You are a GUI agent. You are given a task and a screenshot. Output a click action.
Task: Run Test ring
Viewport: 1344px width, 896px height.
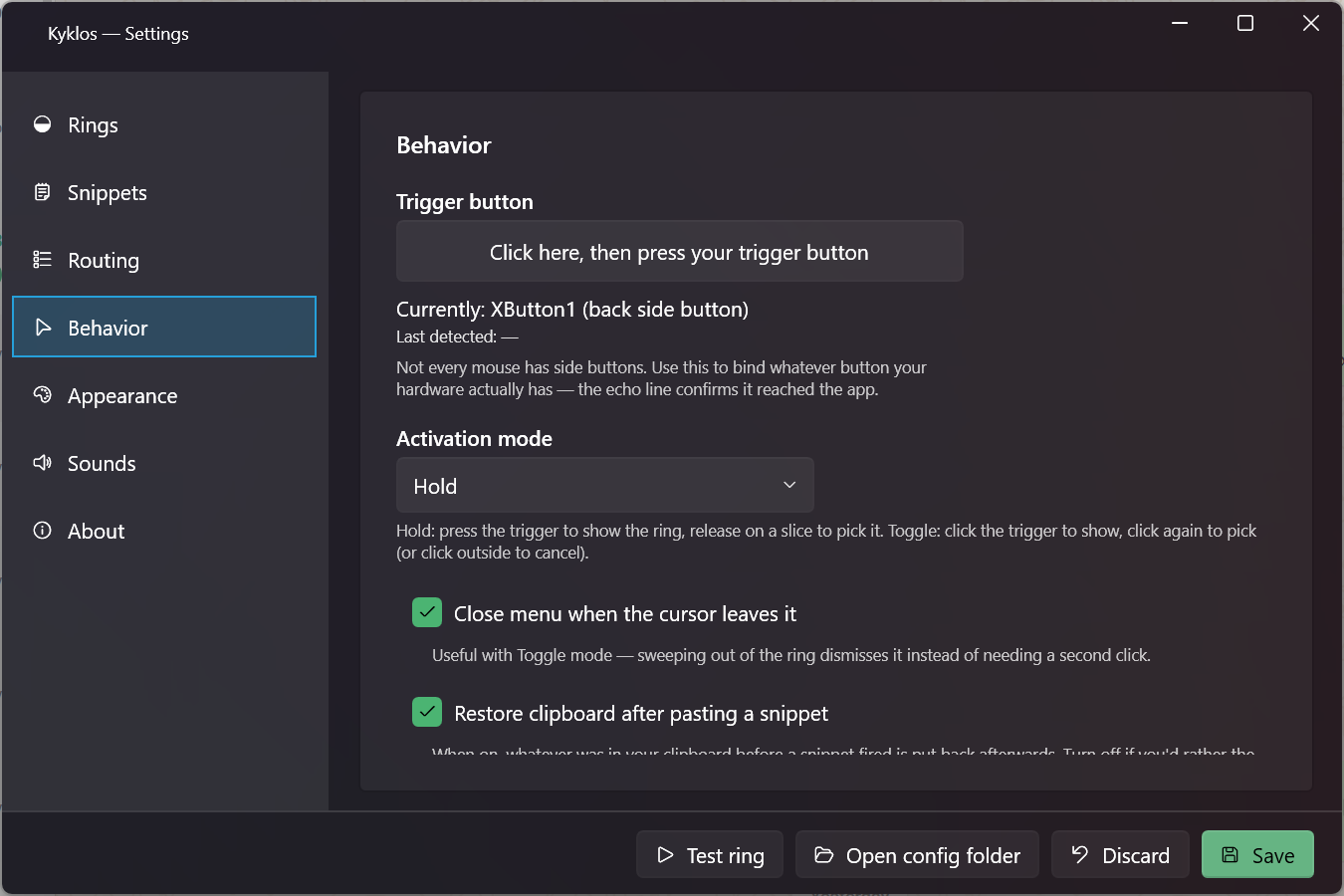[710, 855]
